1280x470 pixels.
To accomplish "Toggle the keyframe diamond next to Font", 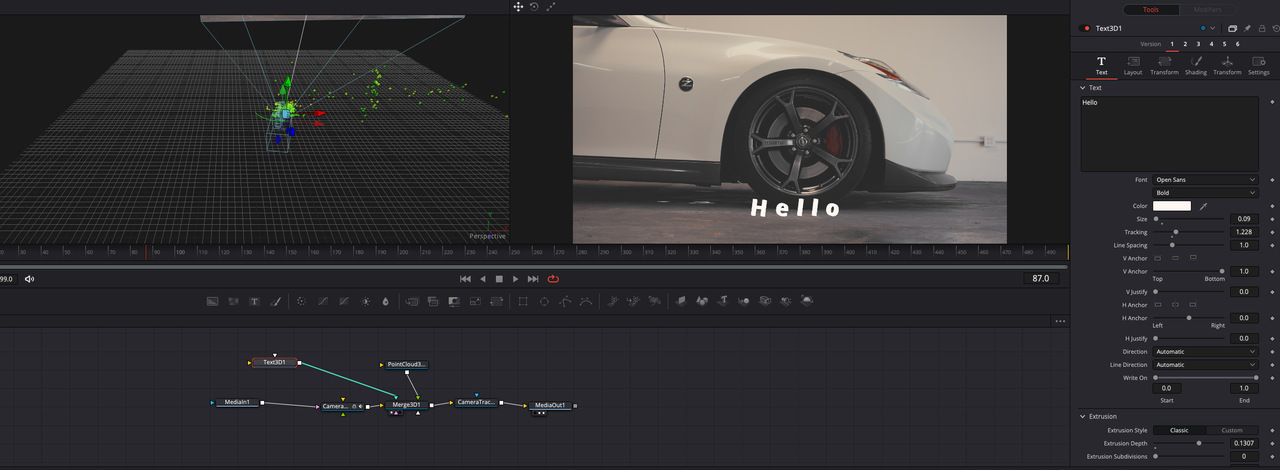I will (x=1272, y=180).
